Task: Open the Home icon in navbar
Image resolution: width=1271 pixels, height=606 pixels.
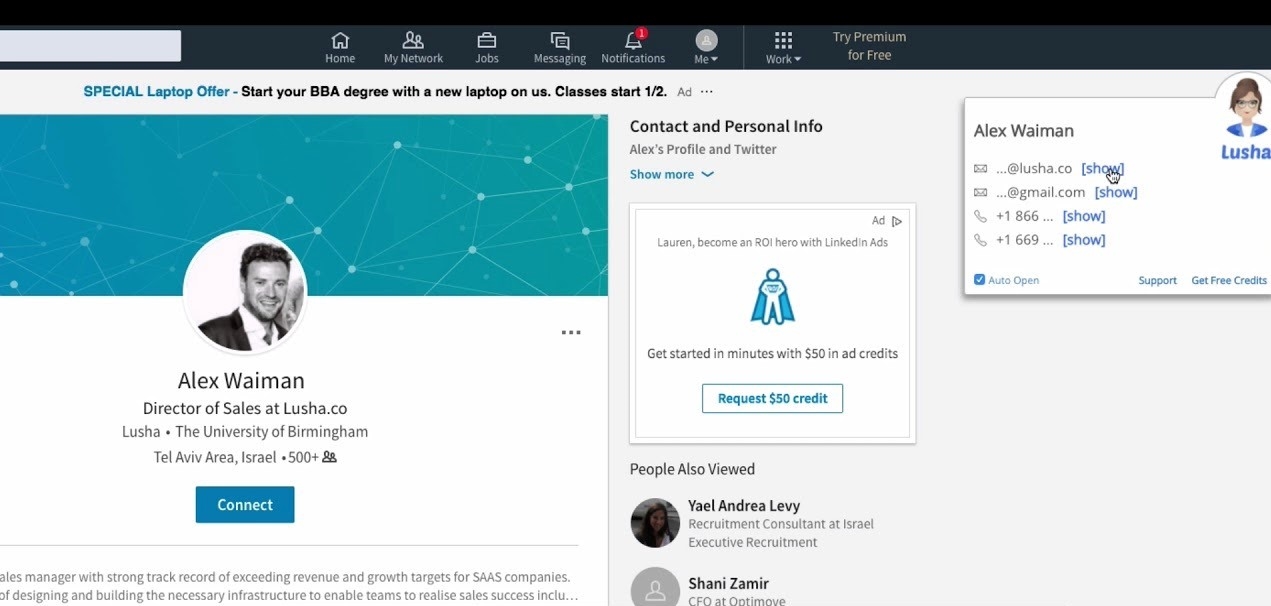Action: 340,41
